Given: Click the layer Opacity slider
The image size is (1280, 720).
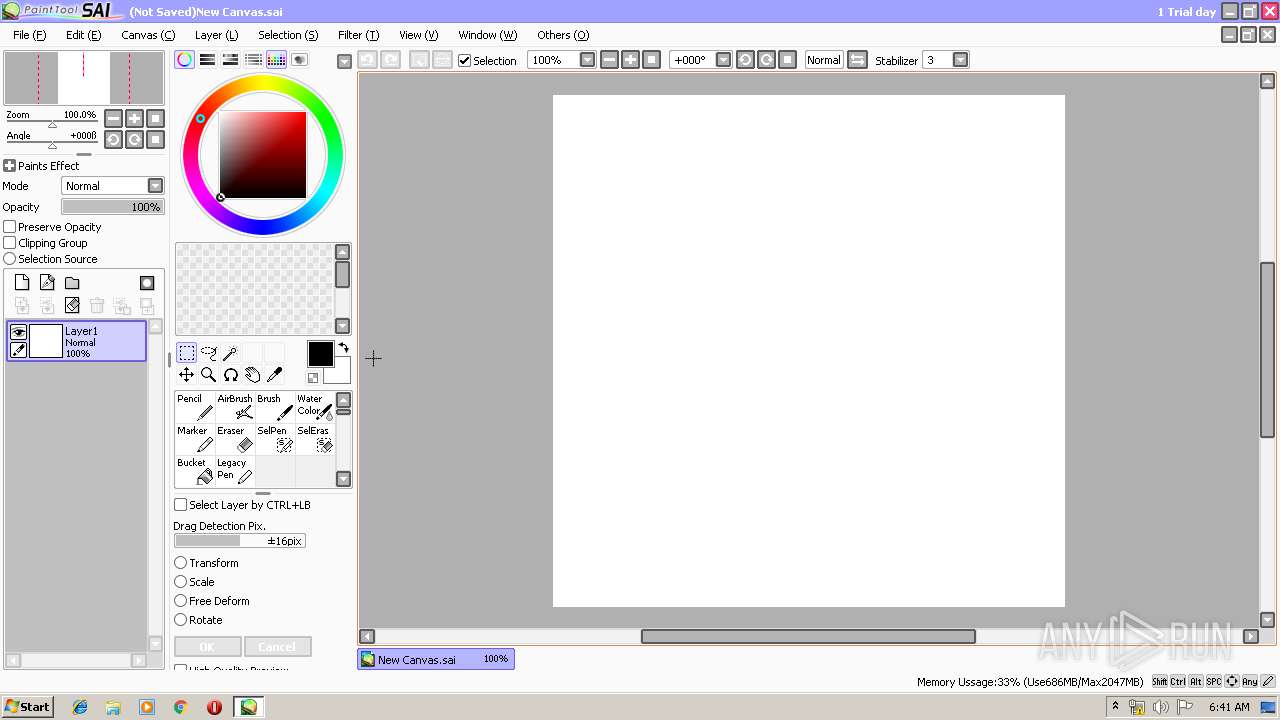Looking at the screenshot, I should [112, 207].
